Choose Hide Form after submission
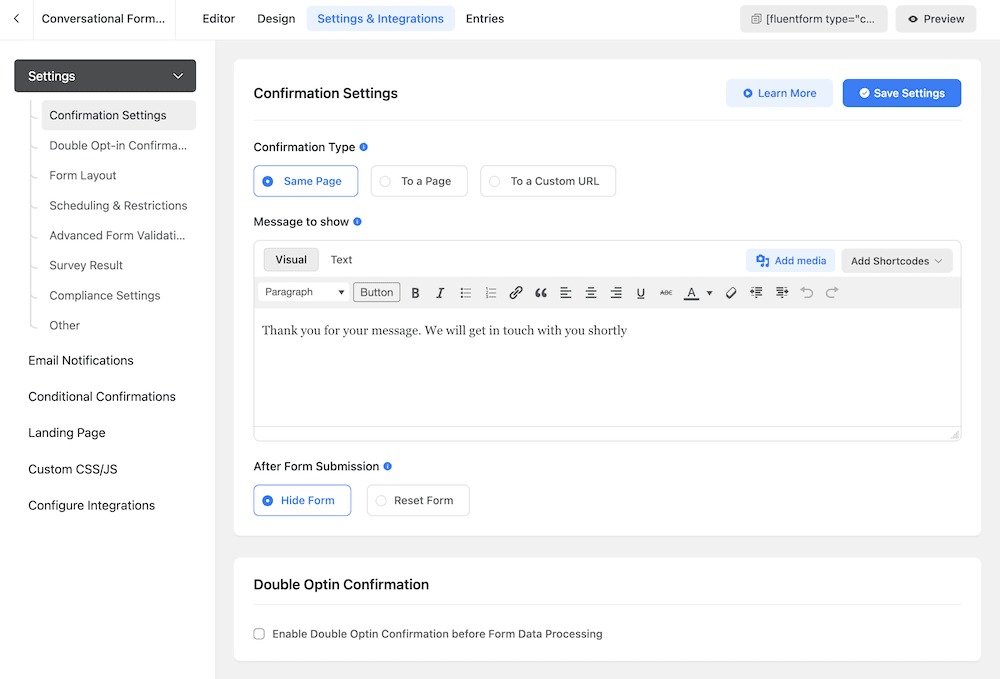This screenshot has width=1000, height=679. [302, 500]
